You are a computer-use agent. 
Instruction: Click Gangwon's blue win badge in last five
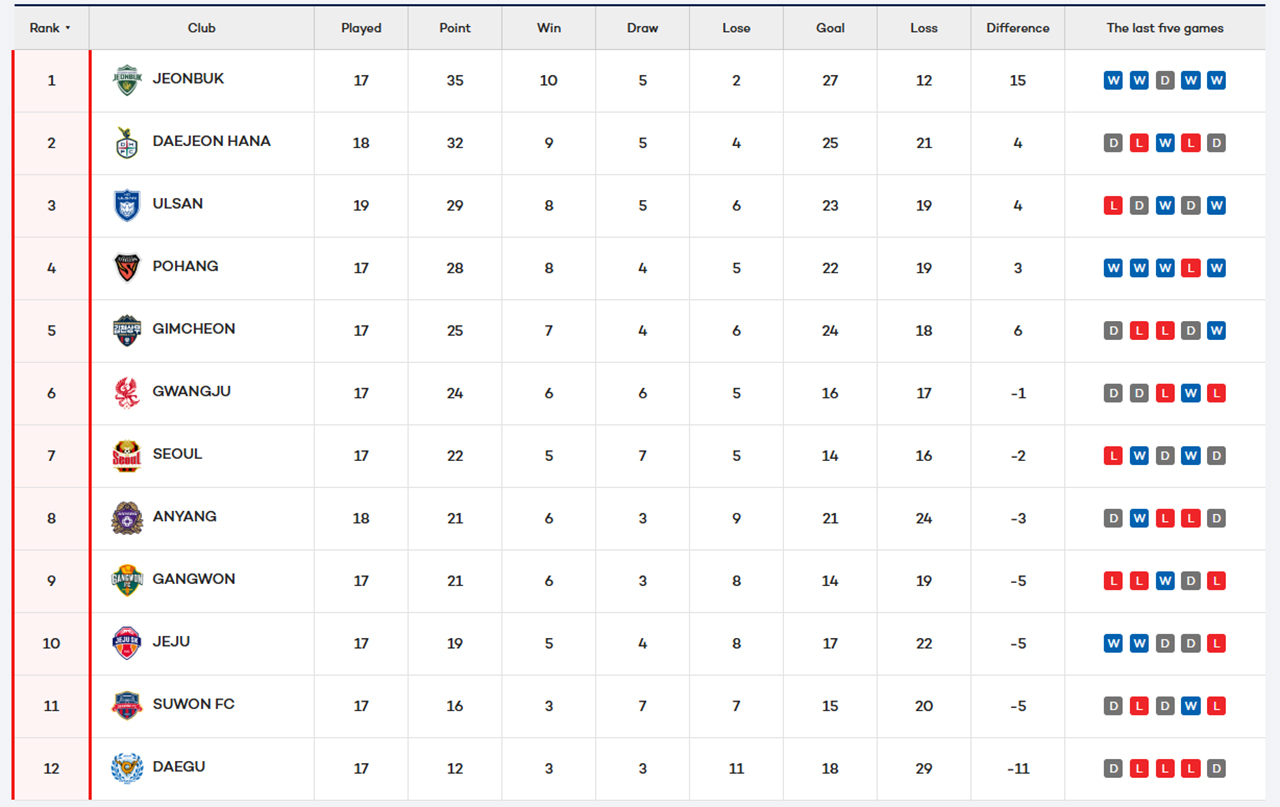pos(1165,581)
